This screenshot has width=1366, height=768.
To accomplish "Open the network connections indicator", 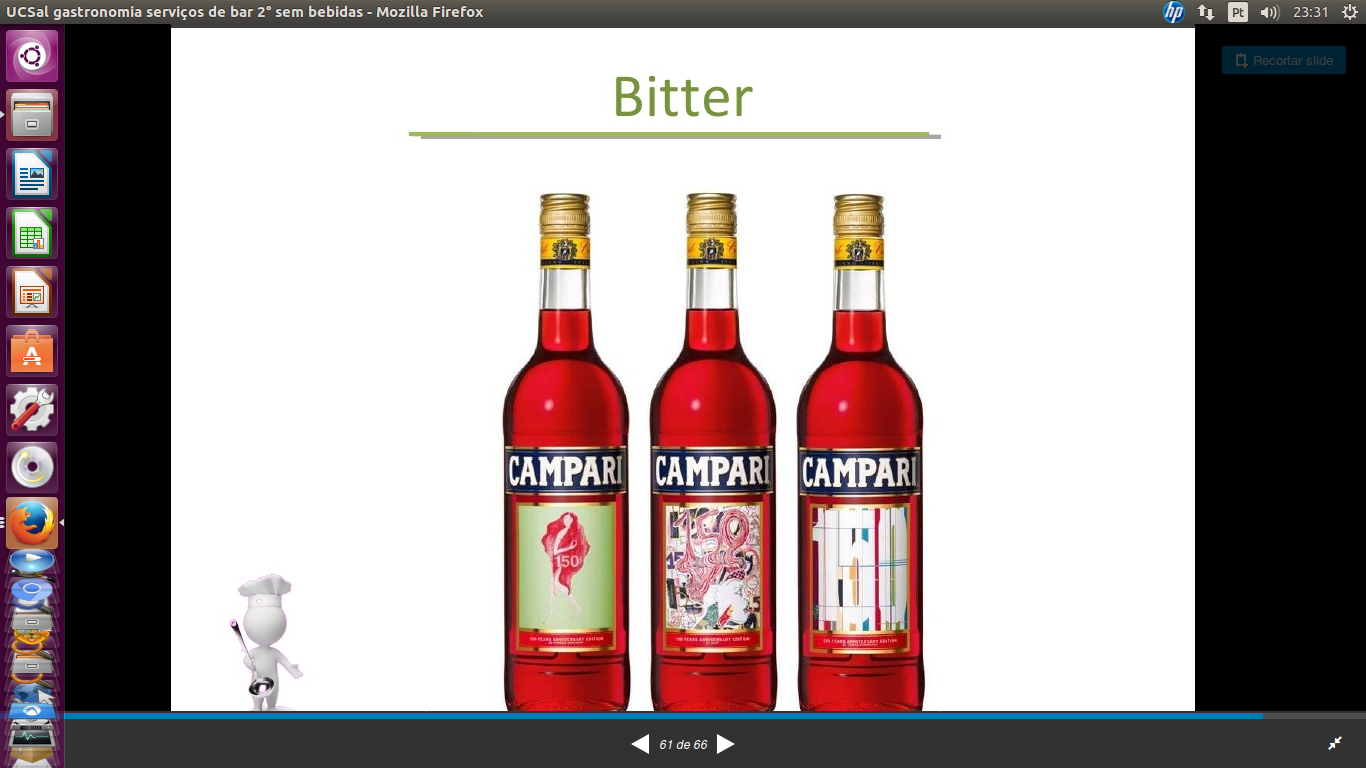I will 1206,12.
